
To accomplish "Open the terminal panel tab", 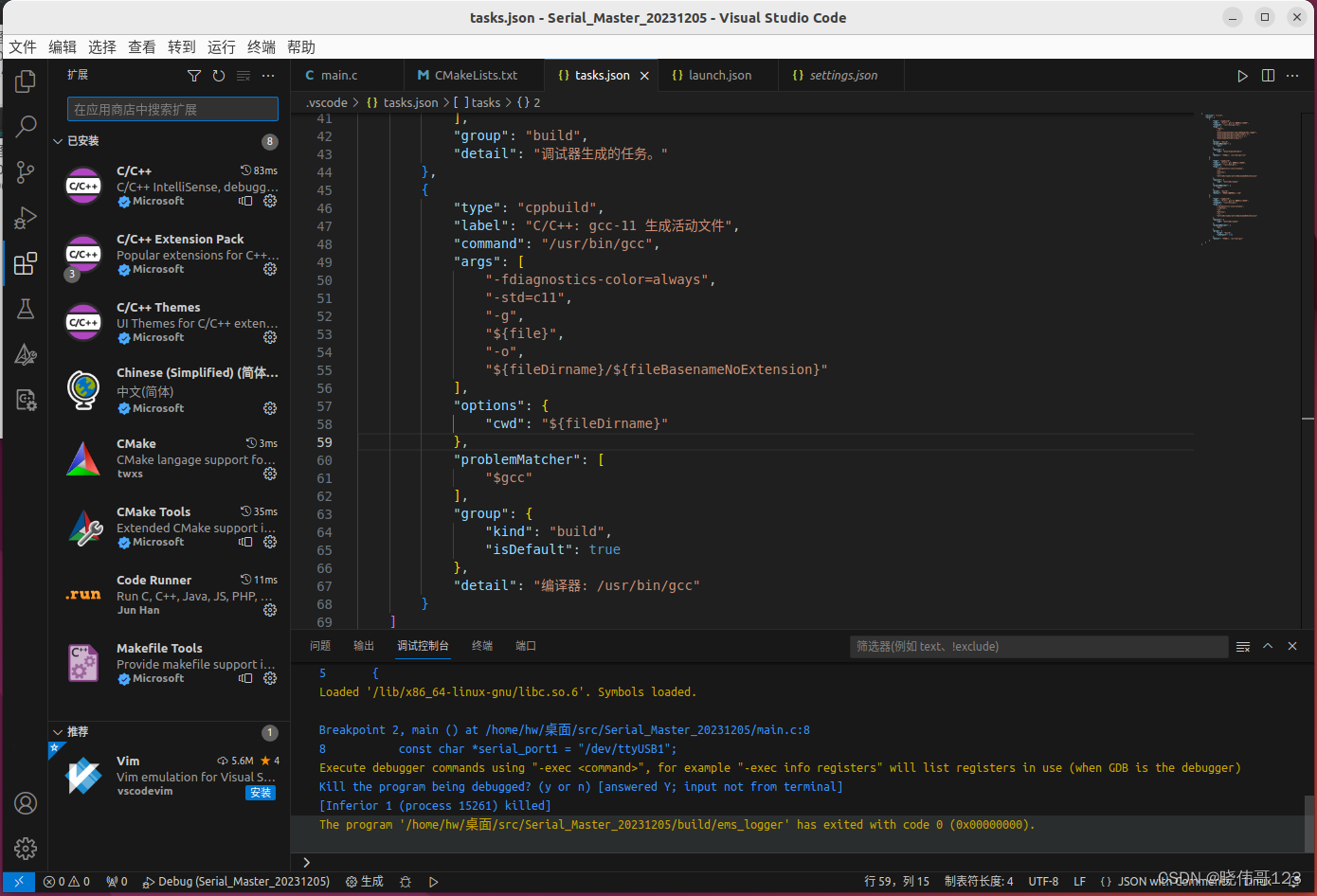I will tap(482, 646).
